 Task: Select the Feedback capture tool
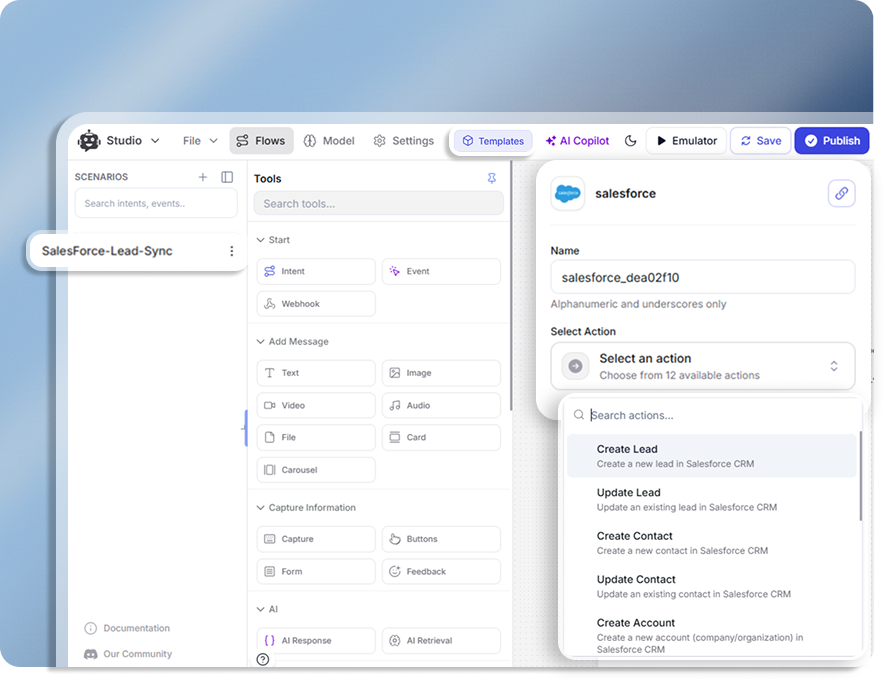click(443, 571)
